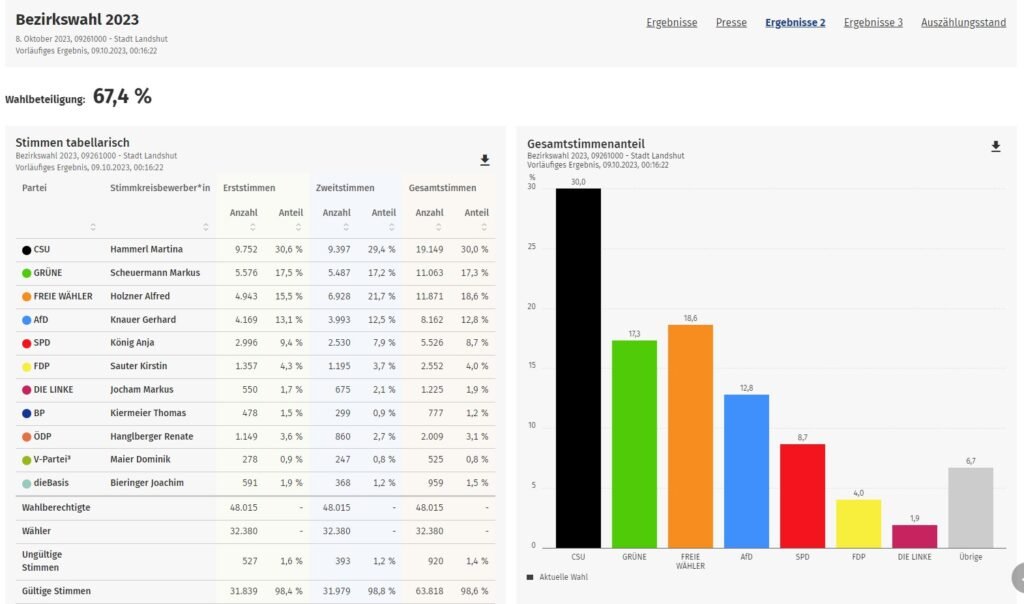Click the Erststimmen column group header
This screenshot has height=604, width=1024.
(249, 188)
